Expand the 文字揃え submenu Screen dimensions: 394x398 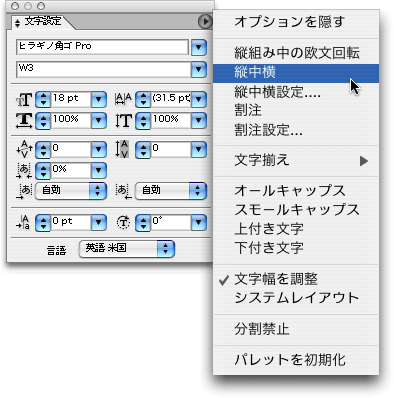pos(296,161)
